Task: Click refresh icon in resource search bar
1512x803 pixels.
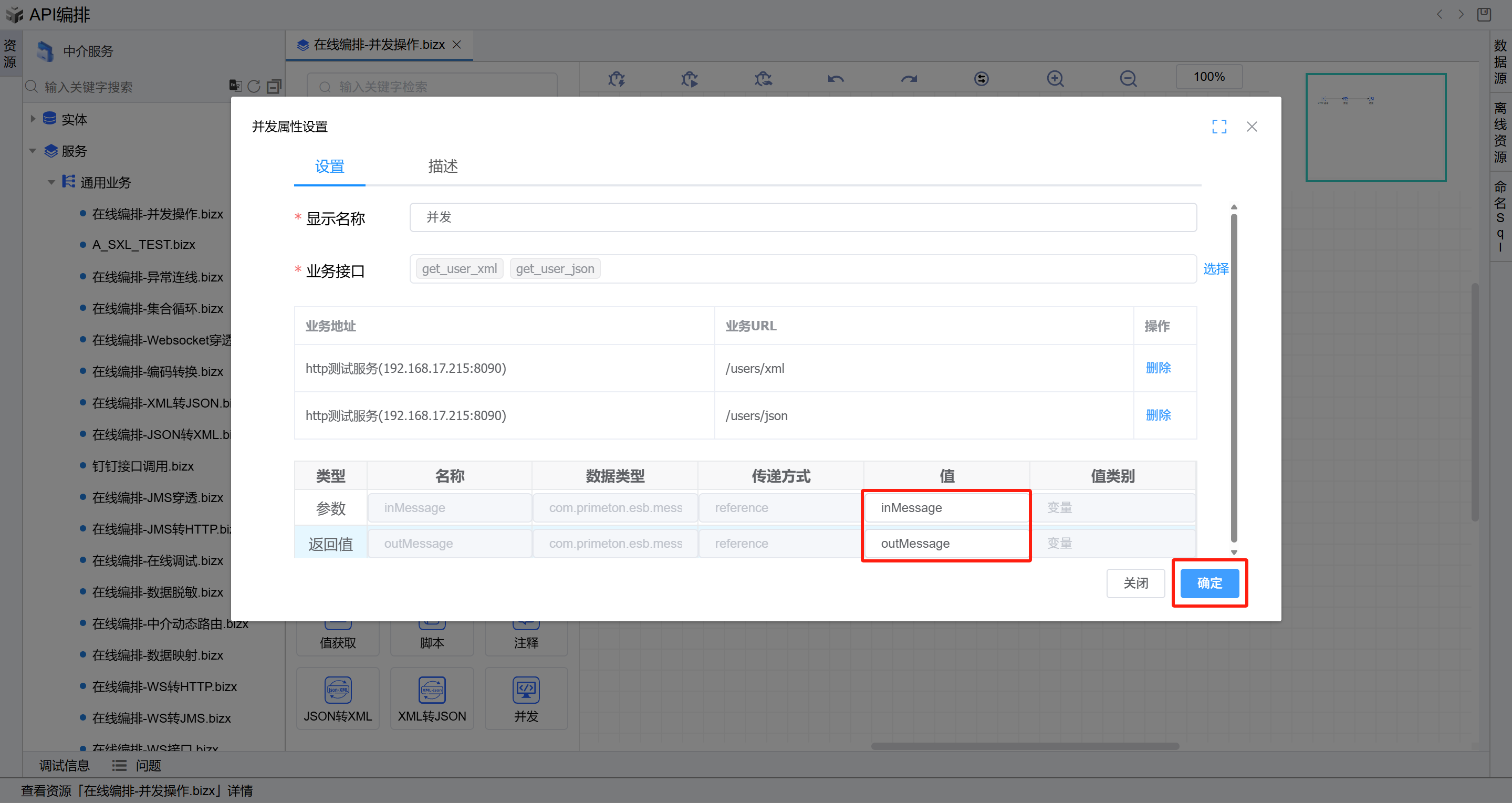Action: pos(254,86)
